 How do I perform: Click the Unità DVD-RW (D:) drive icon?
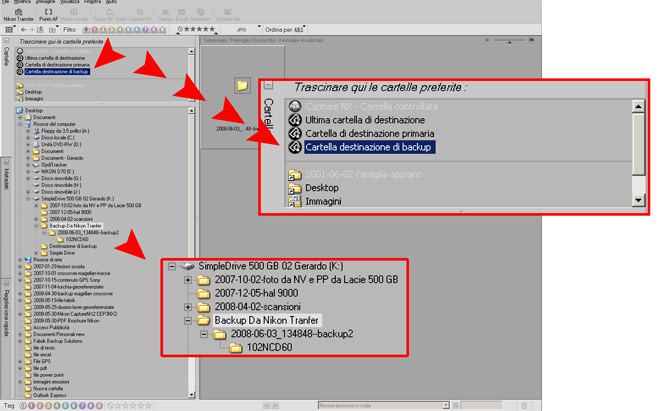[x=36, y=144]
